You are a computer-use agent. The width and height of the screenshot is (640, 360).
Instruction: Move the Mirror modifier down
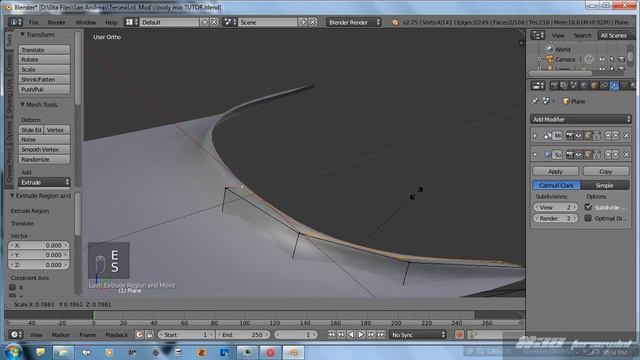click(x=616, y=136)
